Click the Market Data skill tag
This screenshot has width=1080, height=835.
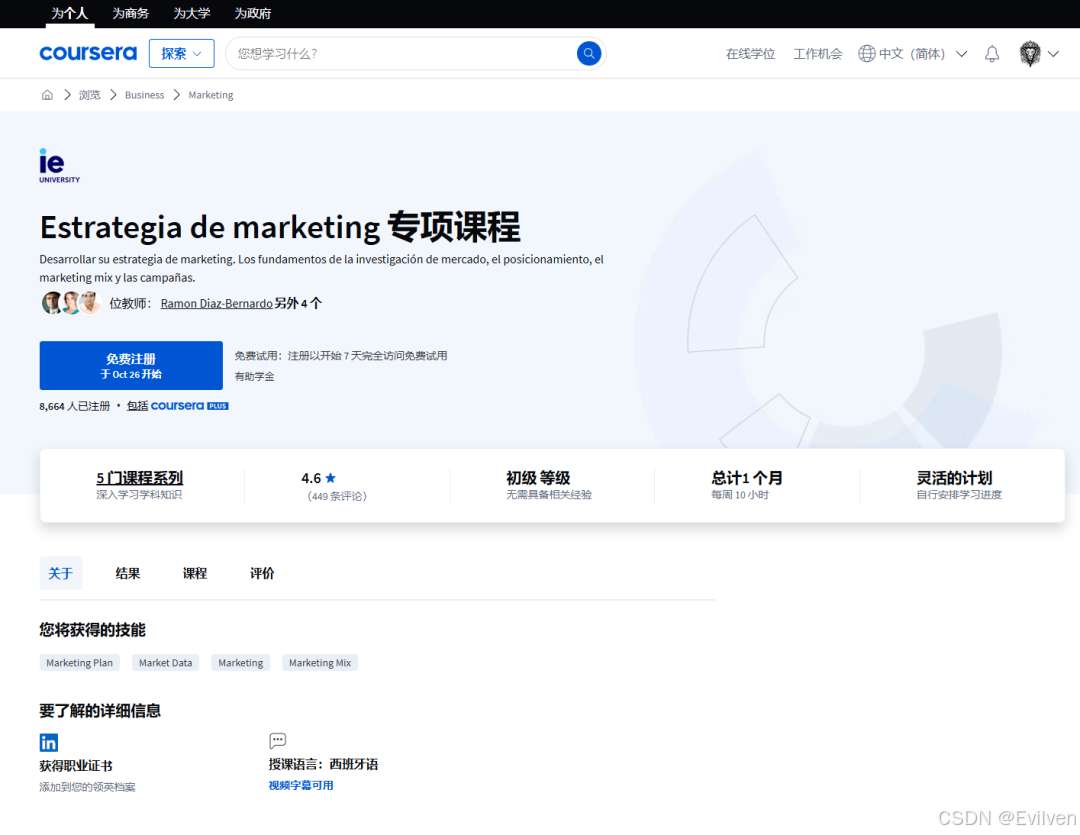[x=165, y=663]
